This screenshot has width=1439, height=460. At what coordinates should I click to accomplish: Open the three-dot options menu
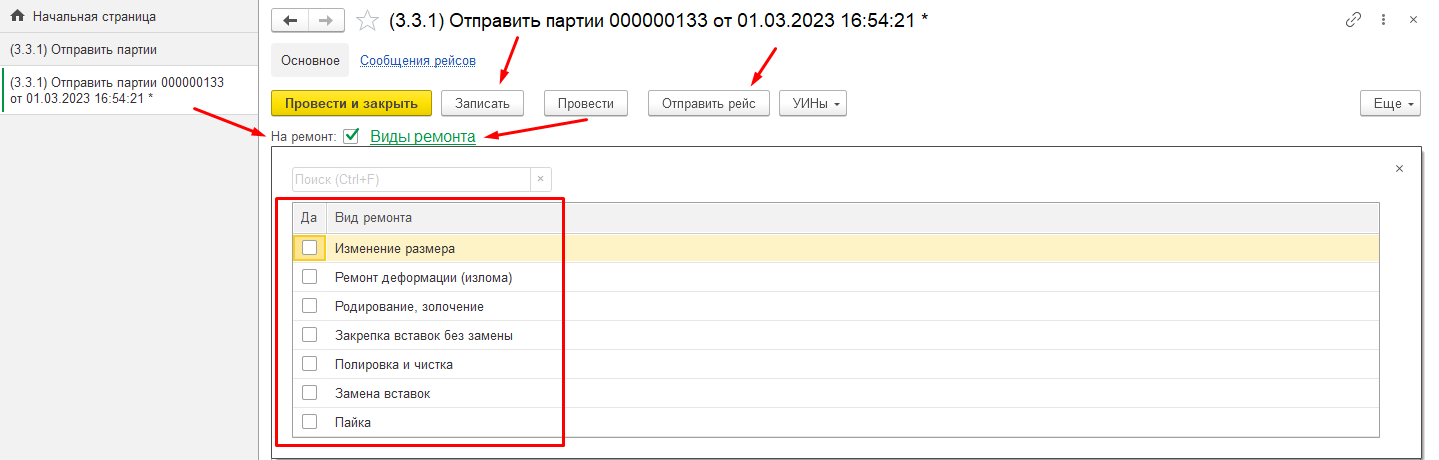pos(1383,20)
